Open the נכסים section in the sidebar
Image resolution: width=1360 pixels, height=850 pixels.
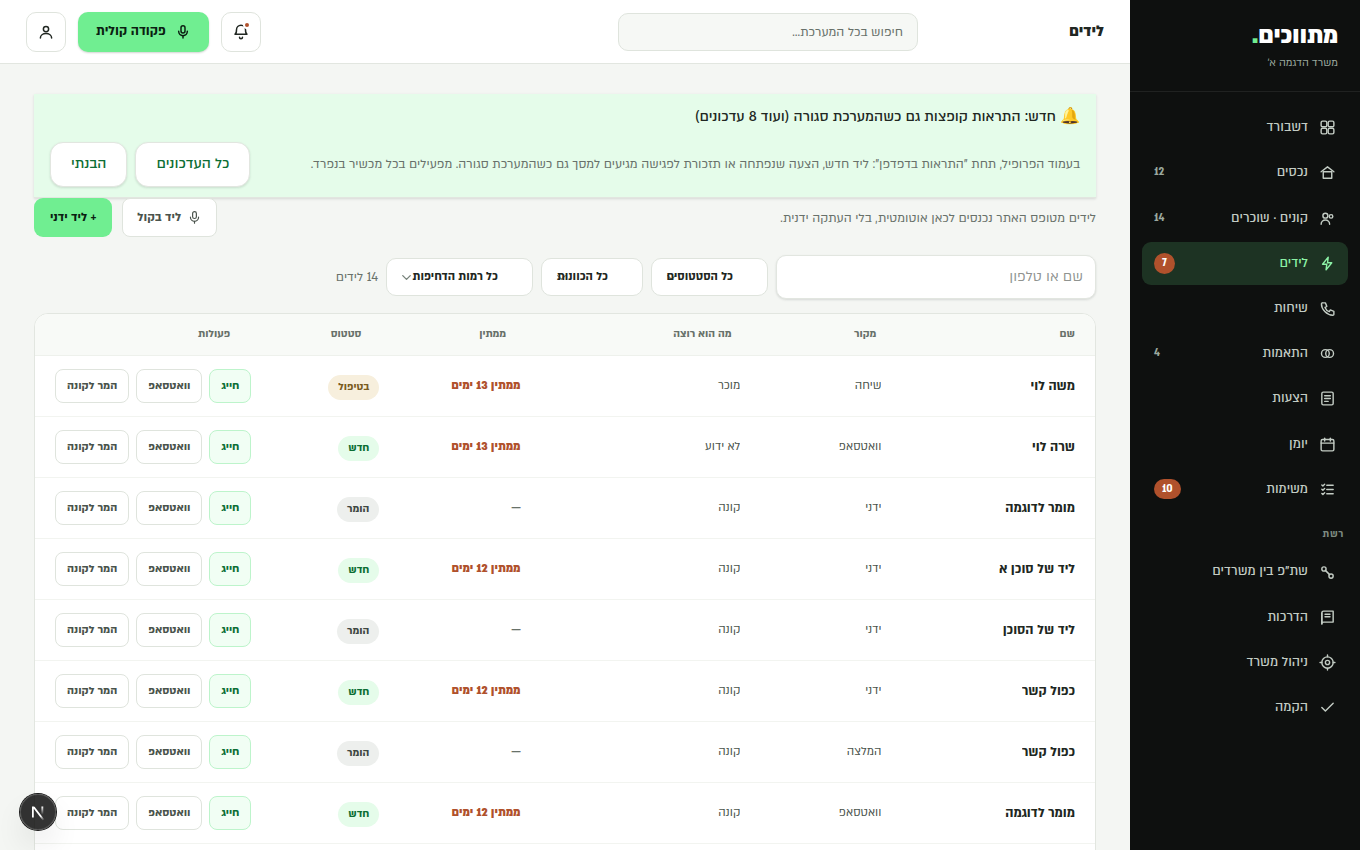pyautogui.click(x=1245, y=172)
